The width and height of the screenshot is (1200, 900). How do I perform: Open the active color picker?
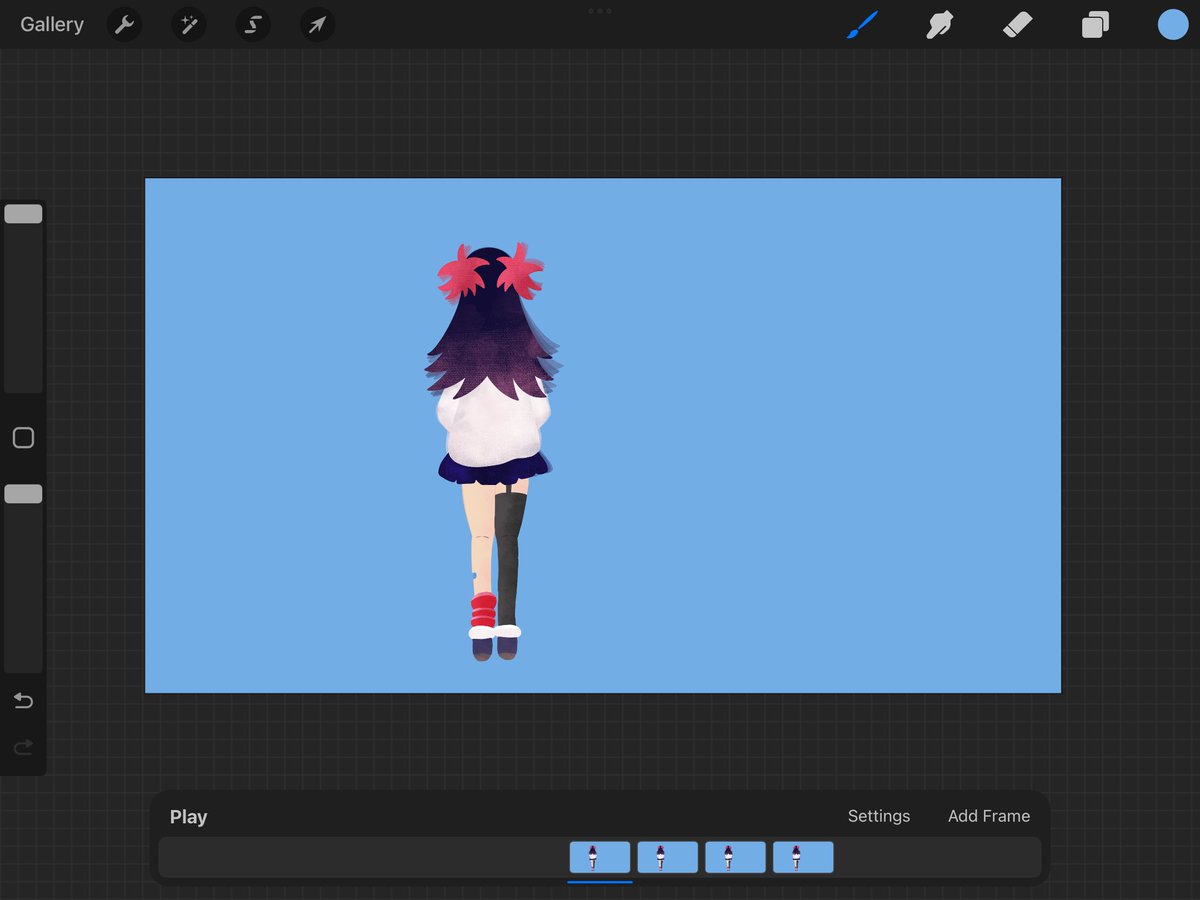pos(1173,25)
